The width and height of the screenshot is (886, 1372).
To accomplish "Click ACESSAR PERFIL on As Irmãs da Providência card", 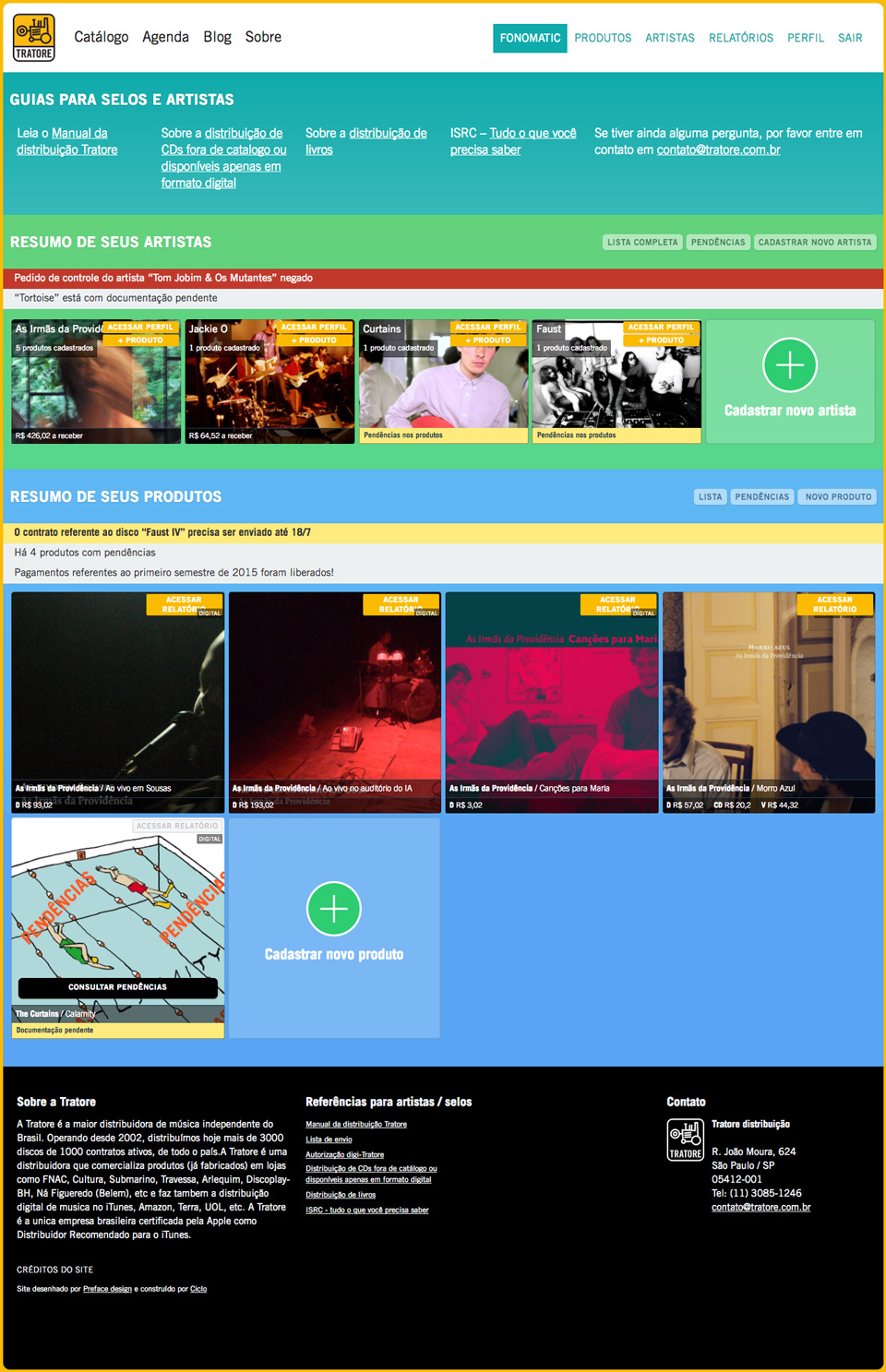I will click(x=140, y=327).
